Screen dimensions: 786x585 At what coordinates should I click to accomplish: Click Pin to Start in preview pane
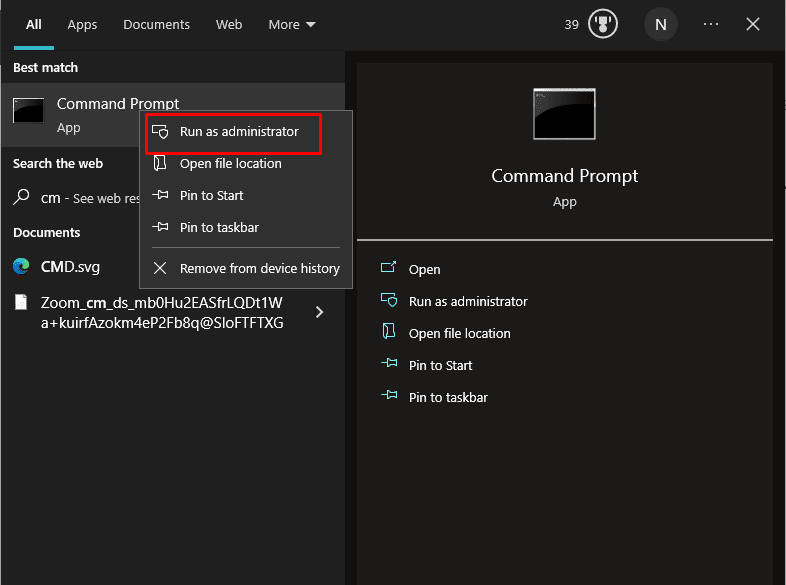tap(441, 365)
